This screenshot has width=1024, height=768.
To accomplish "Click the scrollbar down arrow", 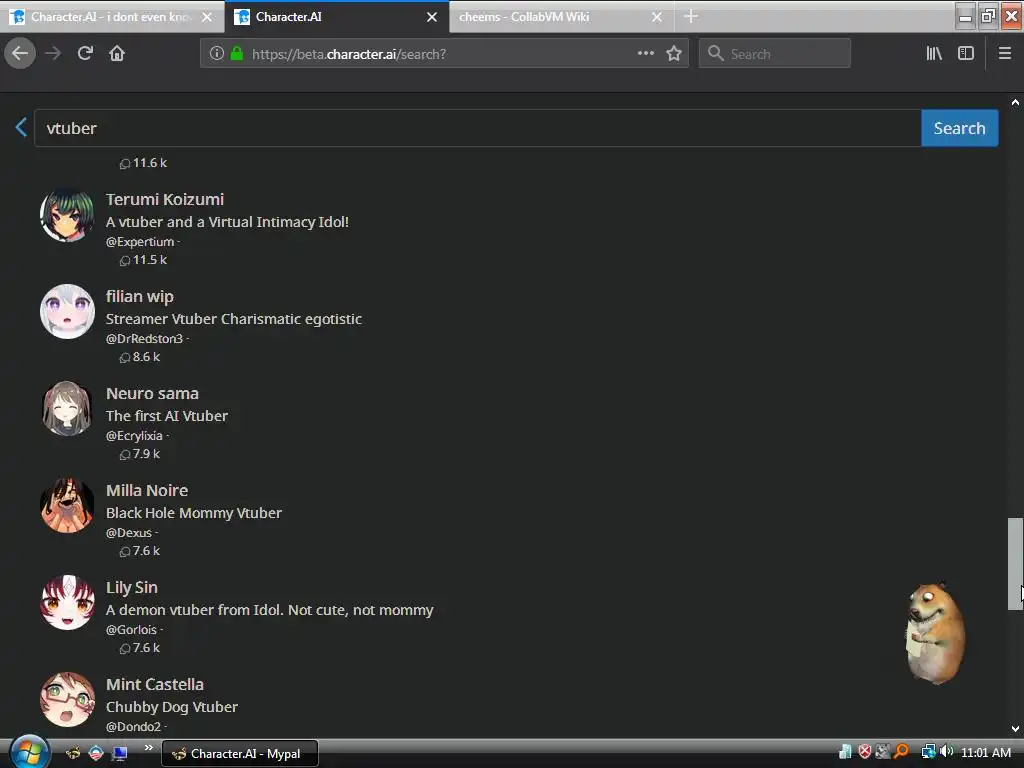I will point(1015,729).
